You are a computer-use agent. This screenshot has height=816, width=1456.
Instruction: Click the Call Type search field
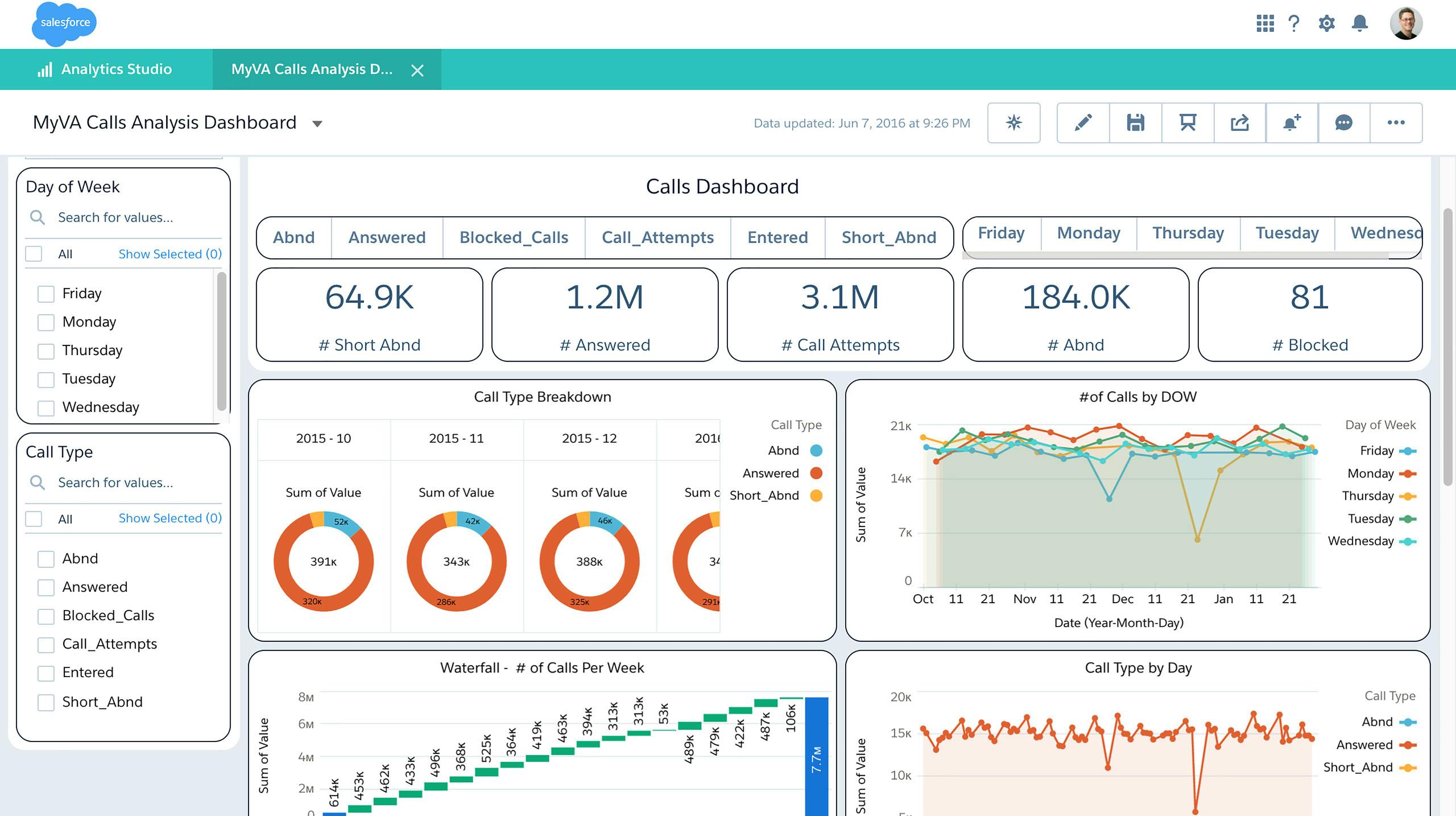(x=124, y=483)
